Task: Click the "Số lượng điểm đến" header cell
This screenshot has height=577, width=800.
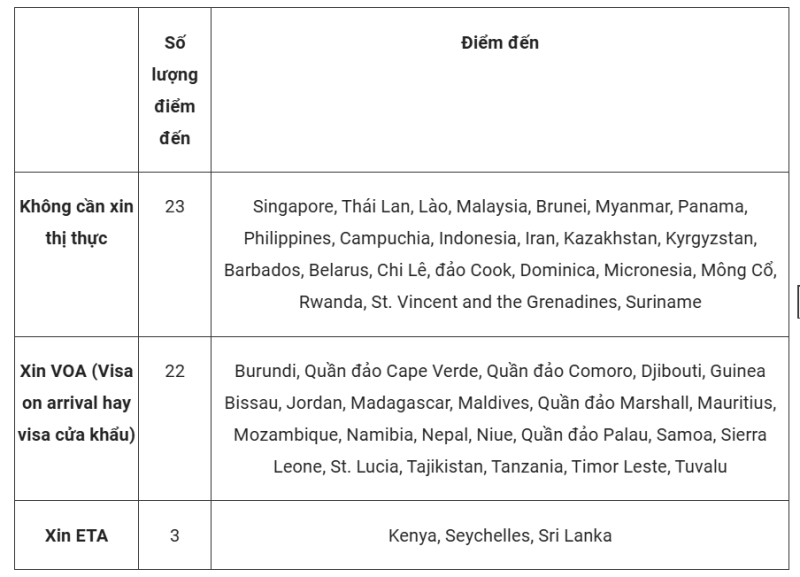Action: coord(174,91)
